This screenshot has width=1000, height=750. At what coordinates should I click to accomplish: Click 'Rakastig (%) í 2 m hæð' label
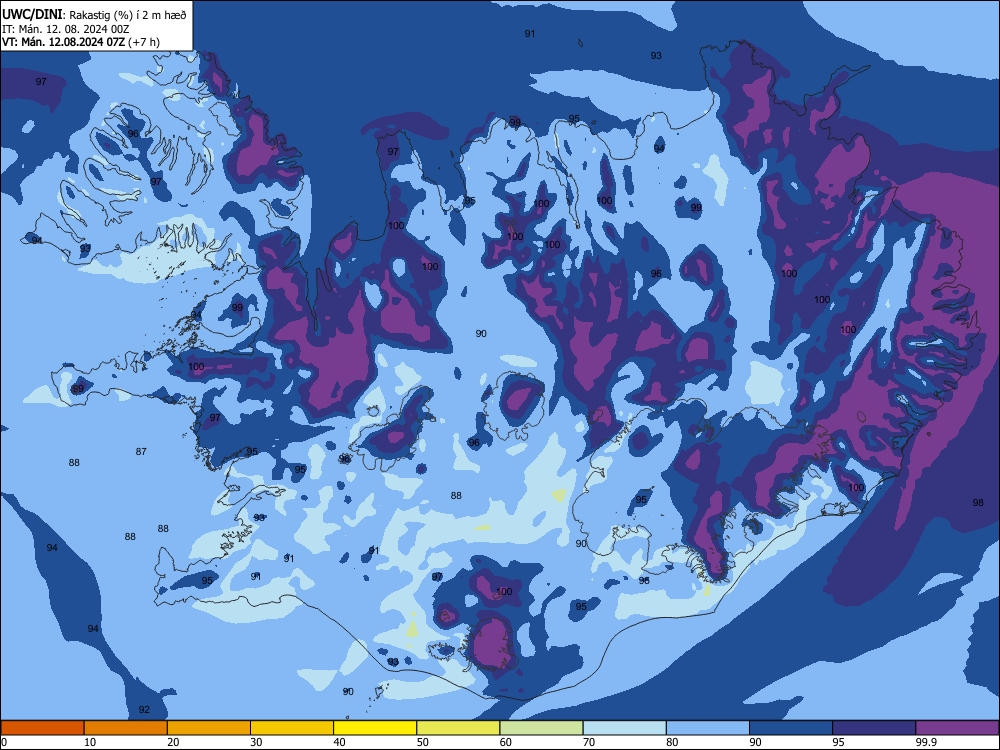[x=128, y=15]
